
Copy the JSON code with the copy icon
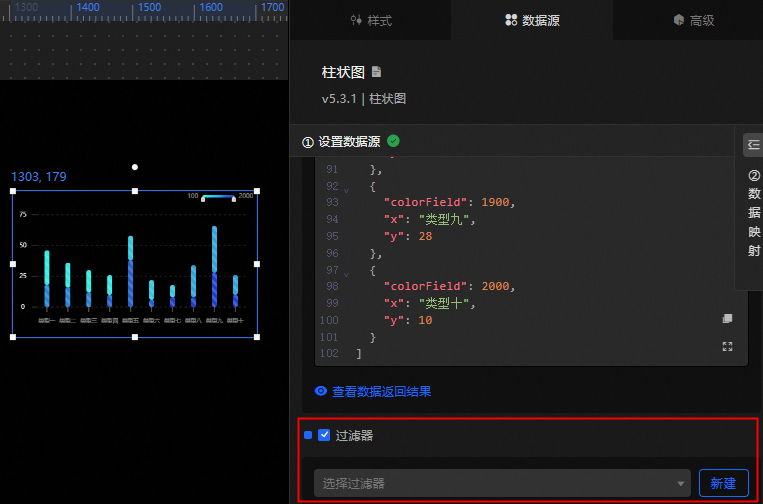point(727,319)
